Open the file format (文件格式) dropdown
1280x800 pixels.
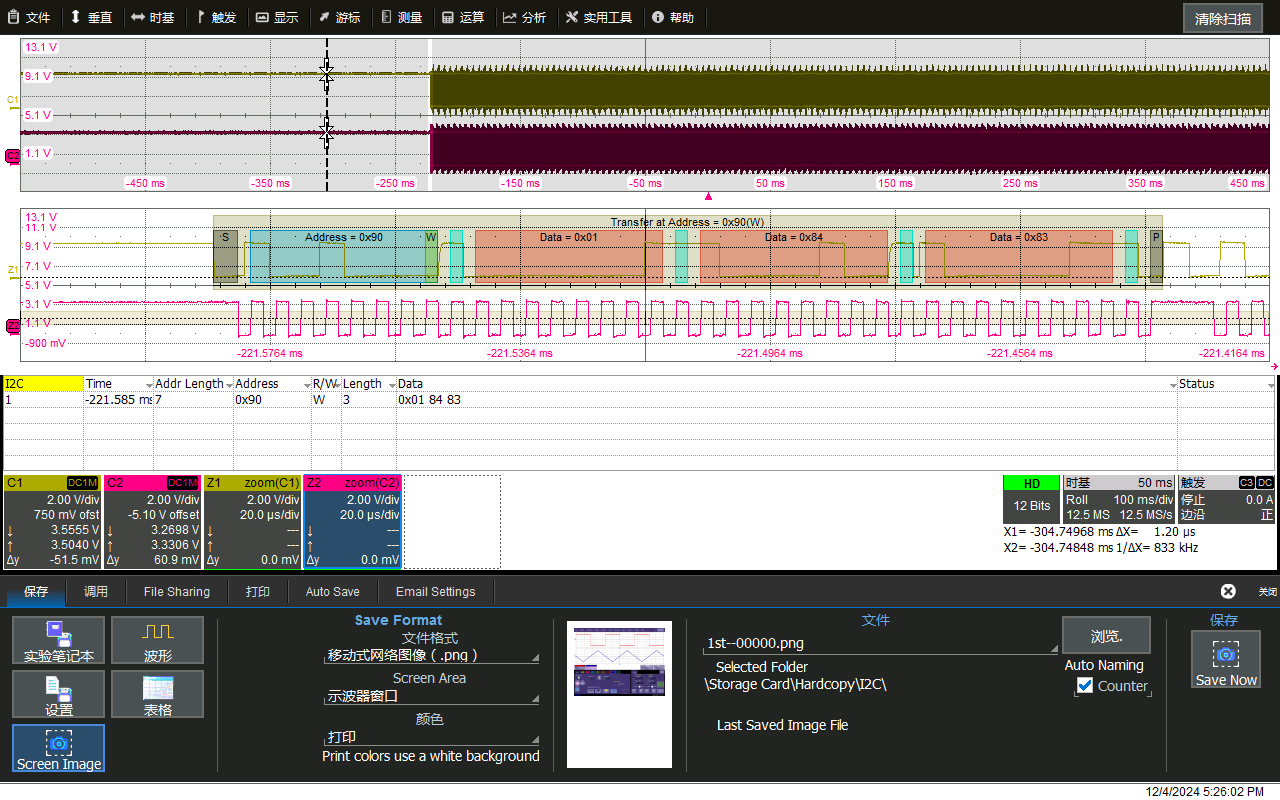click(x=431, y=656)
